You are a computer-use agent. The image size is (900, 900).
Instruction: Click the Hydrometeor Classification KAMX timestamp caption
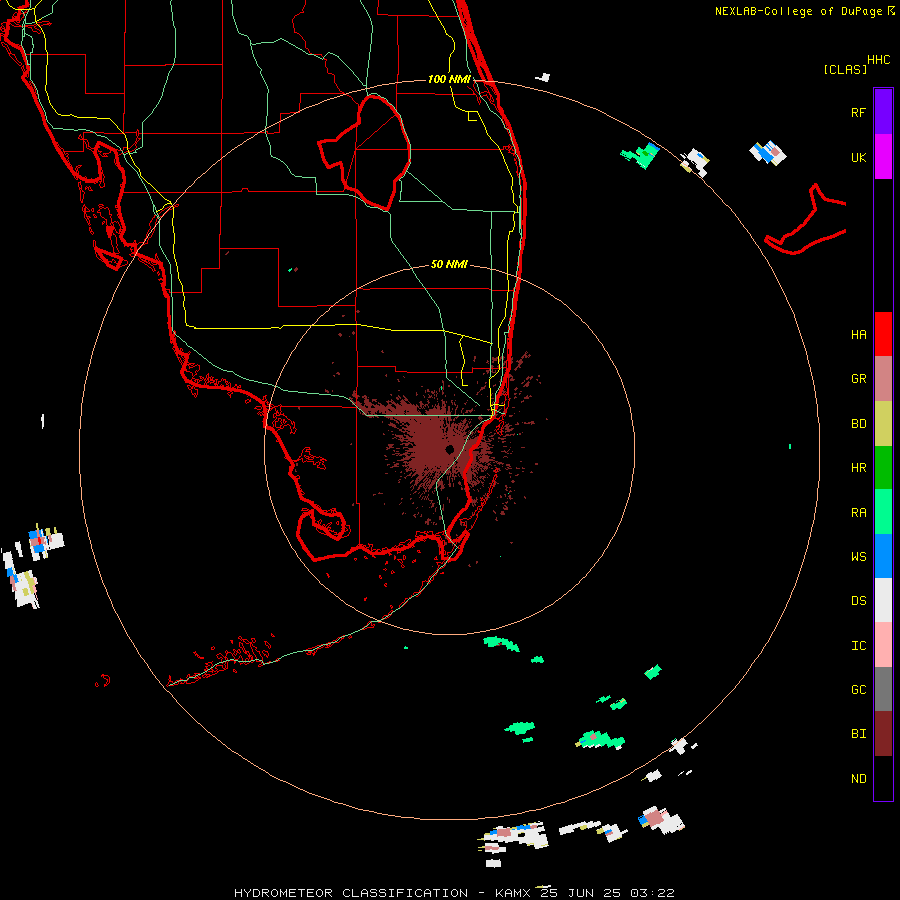pyautogui.click(x=454, y=893)
